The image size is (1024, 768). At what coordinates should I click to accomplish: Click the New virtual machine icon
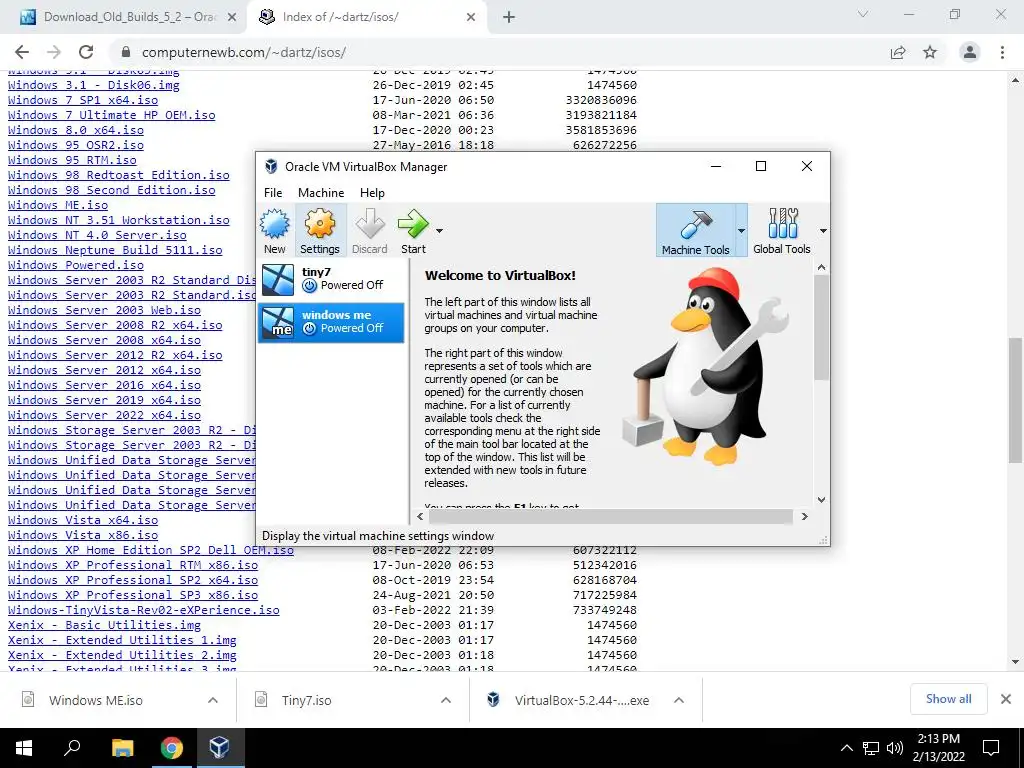click(275, 231)
